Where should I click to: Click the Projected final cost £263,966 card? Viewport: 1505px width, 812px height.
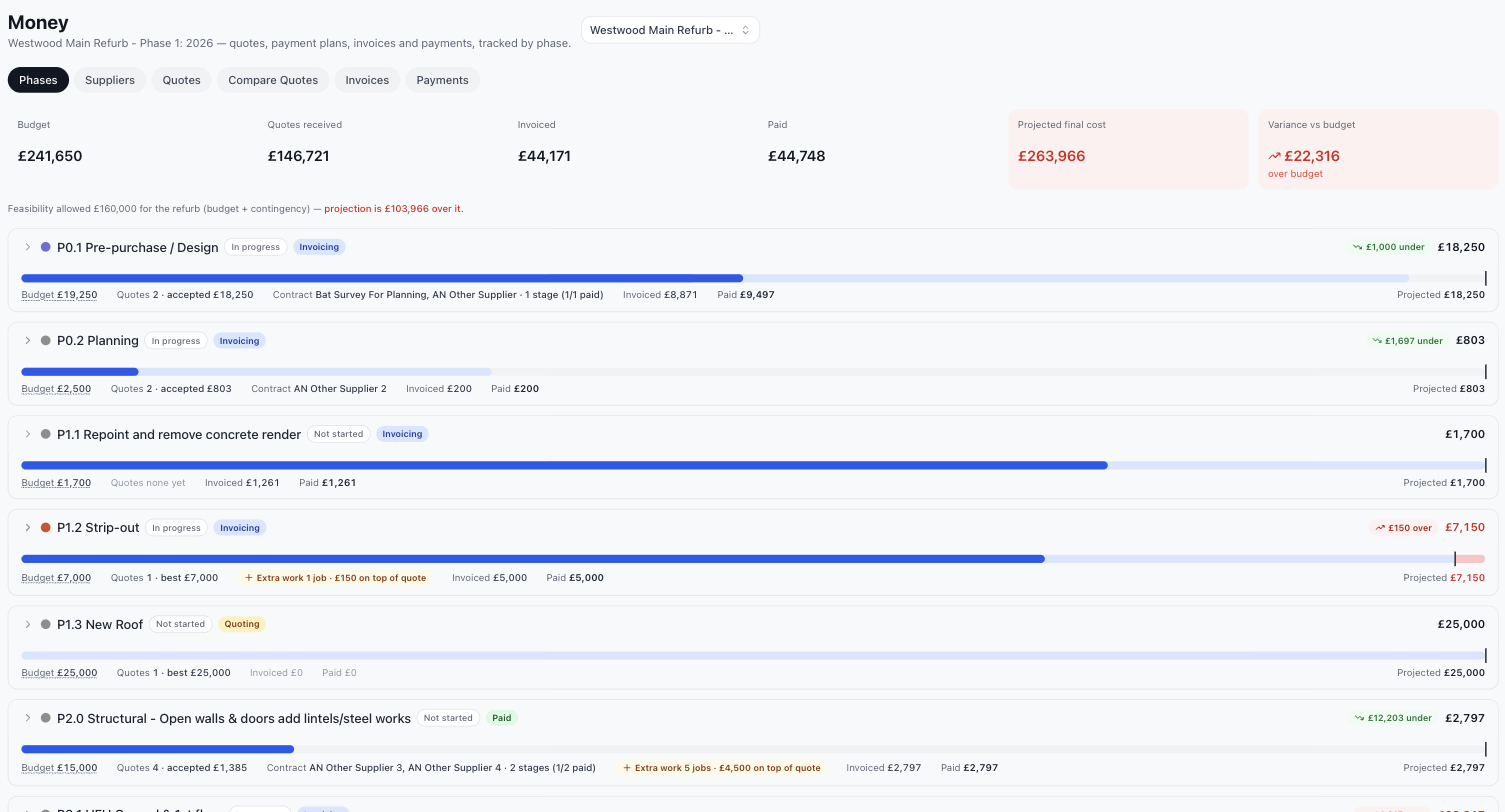tap(1128, 149)
